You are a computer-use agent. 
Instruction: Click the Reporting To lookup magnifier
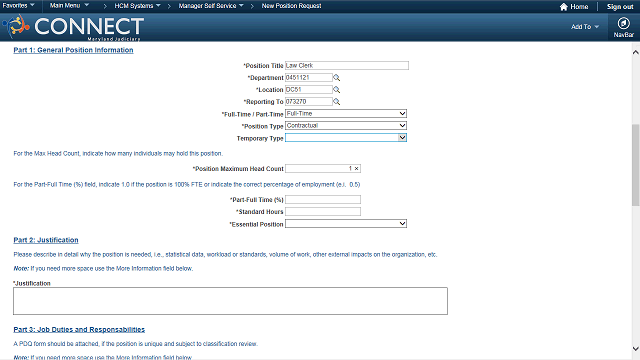click(336, 102)
